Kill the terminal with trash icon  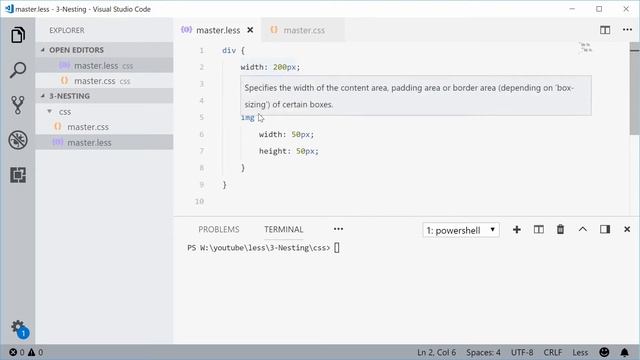560,230
